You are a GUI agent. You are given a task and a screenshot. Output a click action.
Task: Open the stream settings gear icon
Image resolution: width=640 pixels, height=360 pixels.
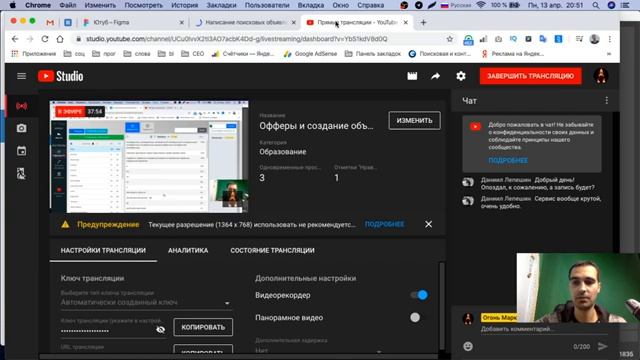[x=461, y=76]
